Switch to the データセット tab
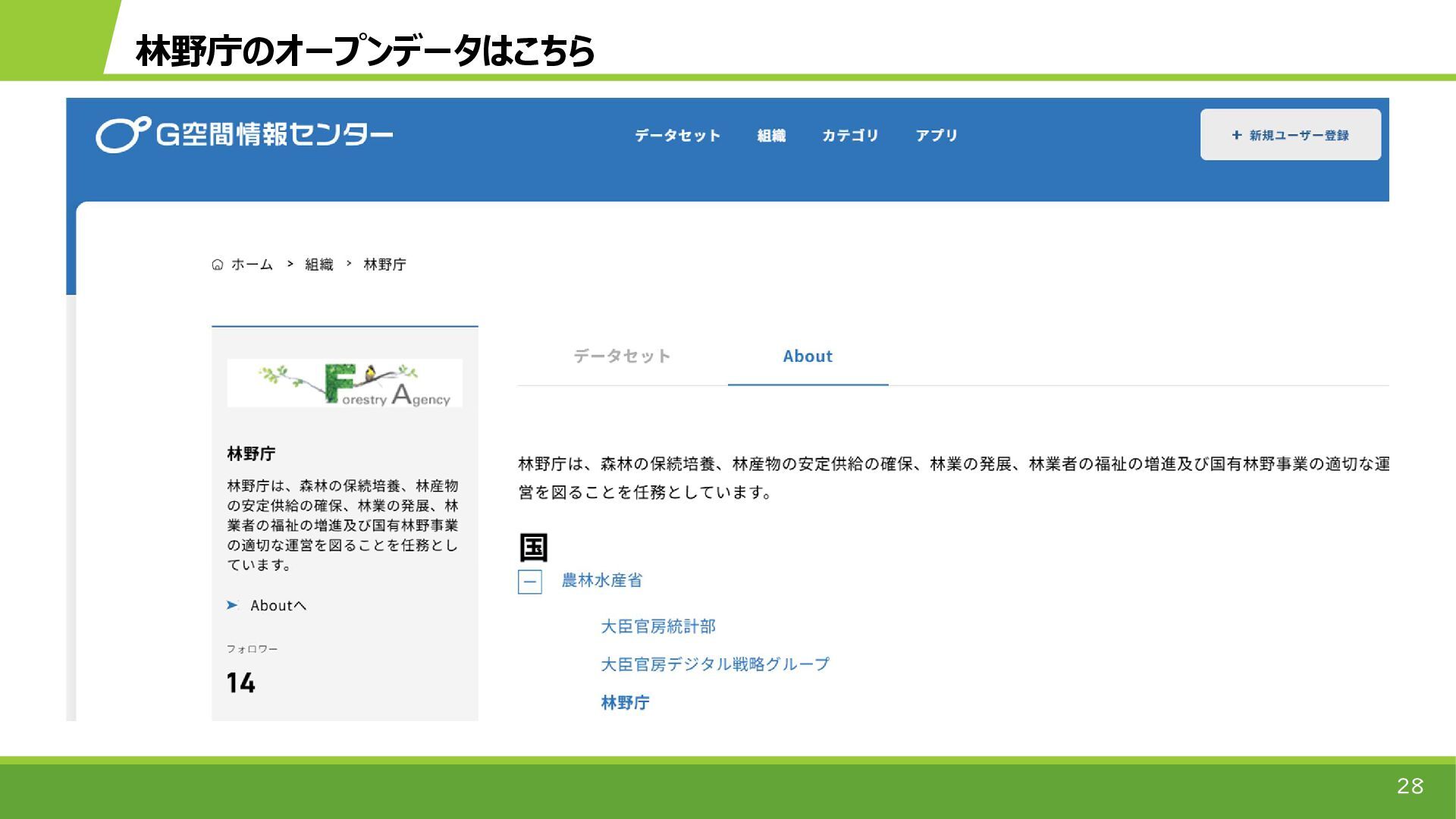Image resolution: width=1456 pixels, height=819 pixels. 622,356
